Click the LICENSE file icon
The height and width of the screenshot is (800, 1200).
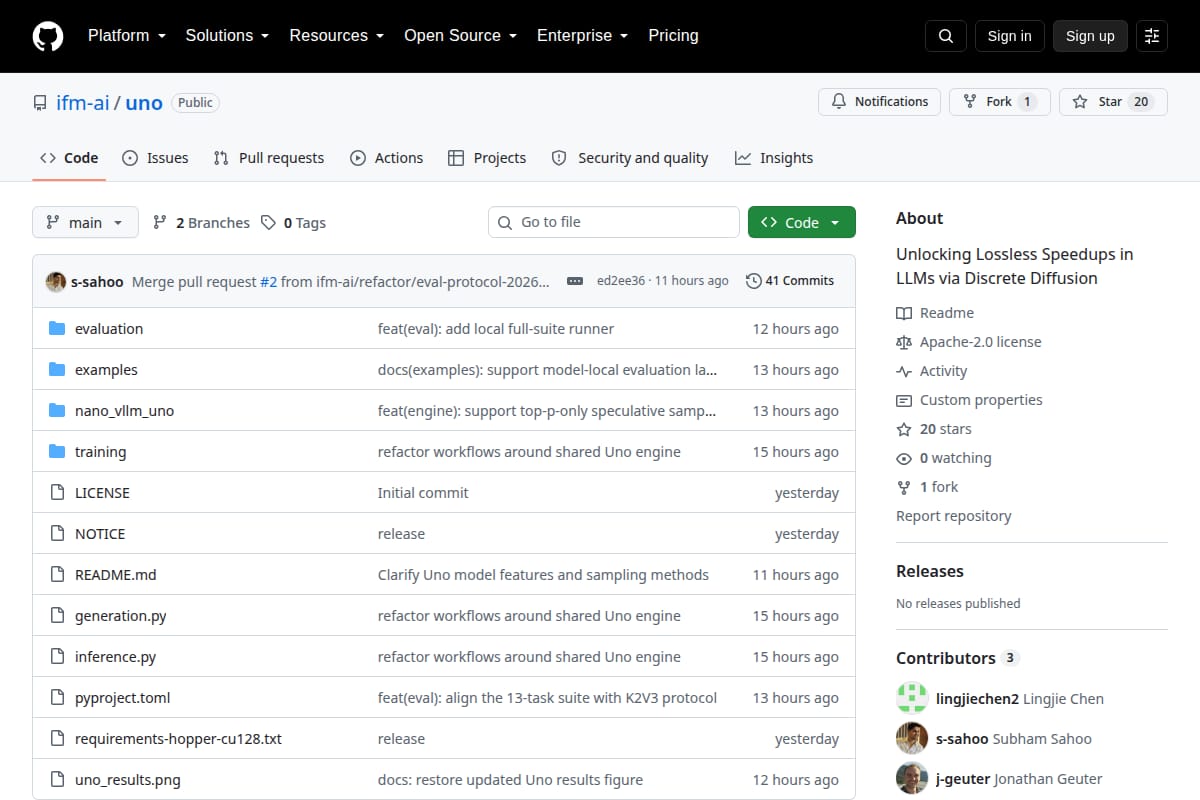(57, 493)
